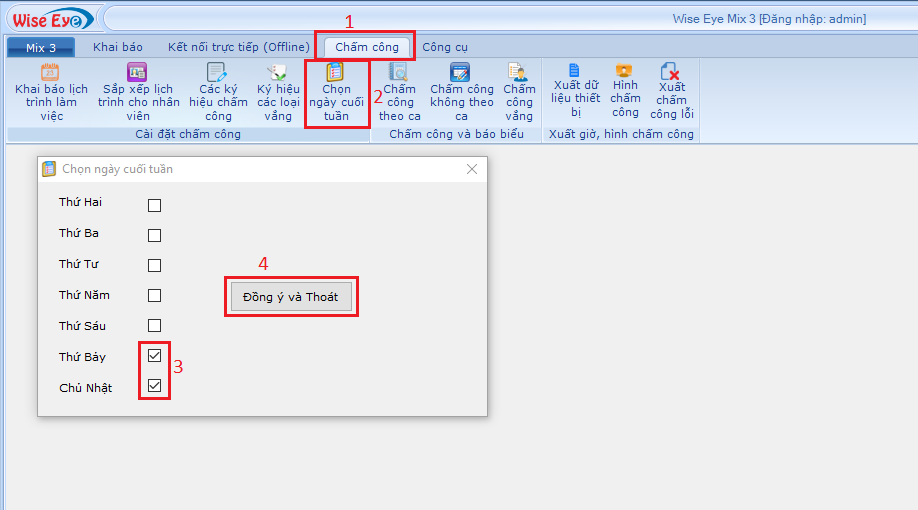Image resolution: width=918 pixels, height=510 pixels.
Task: Open Khai báo lịch trình làm việc icon
Action: pos(51,74)
